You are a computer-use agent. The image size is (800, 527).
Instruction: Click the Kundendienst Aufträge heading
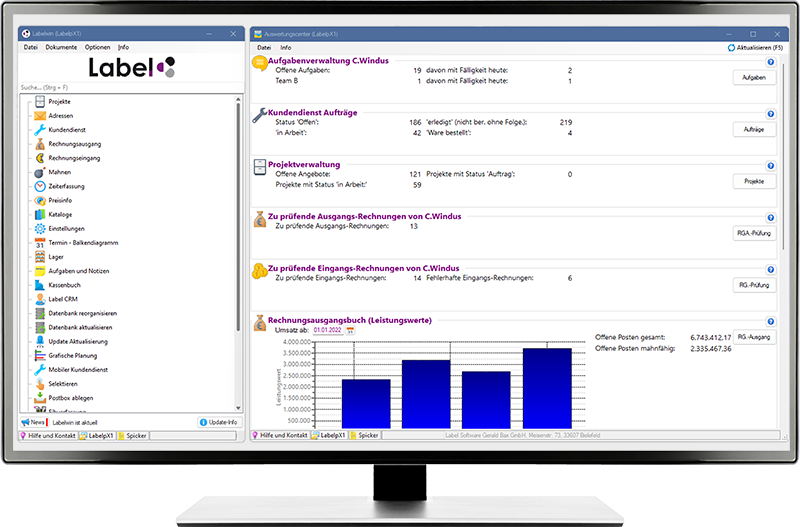313,113
